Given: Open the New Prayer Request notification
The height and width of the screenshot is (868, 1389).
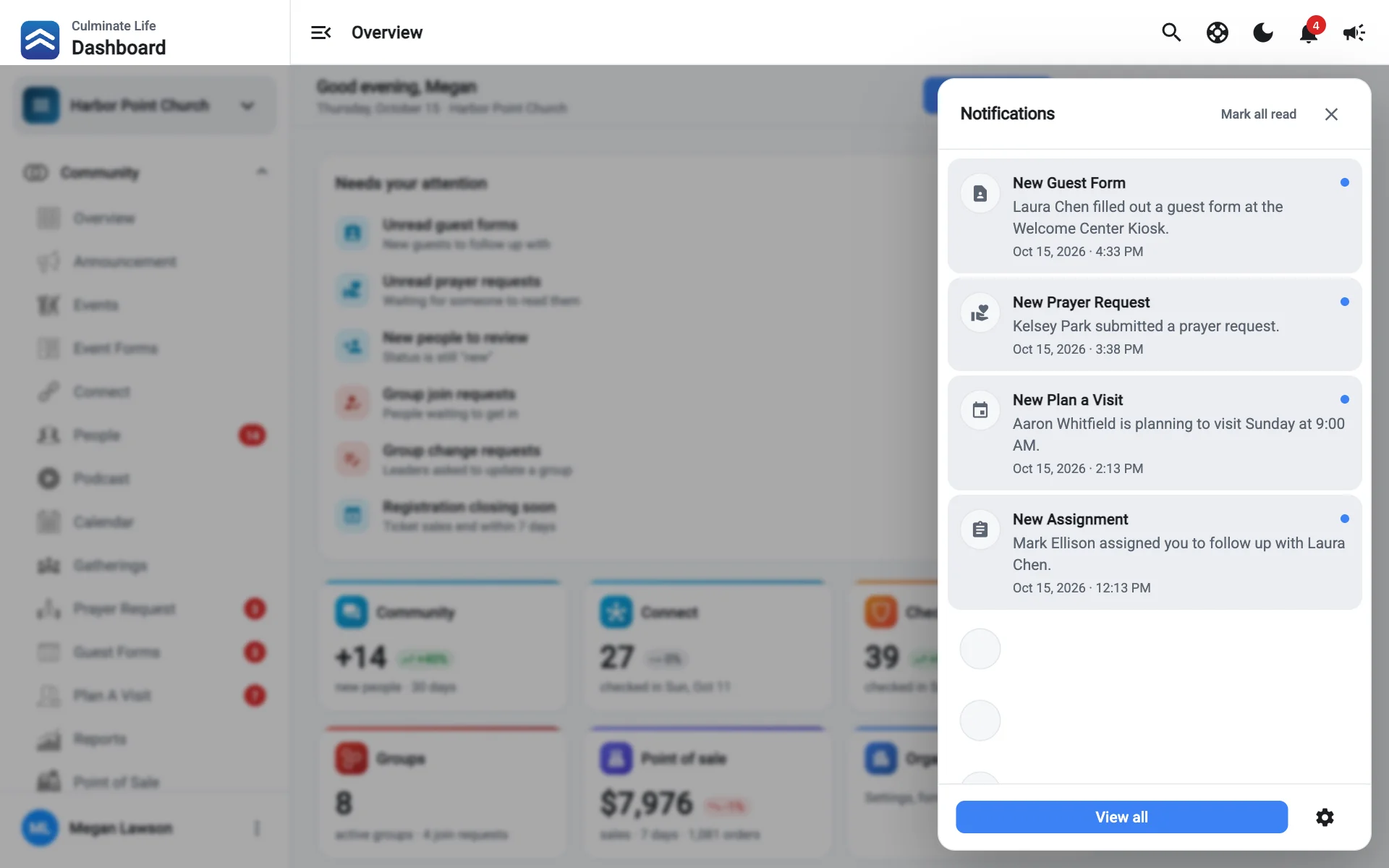Looking at the screenshot, I should coord(1155,324).
